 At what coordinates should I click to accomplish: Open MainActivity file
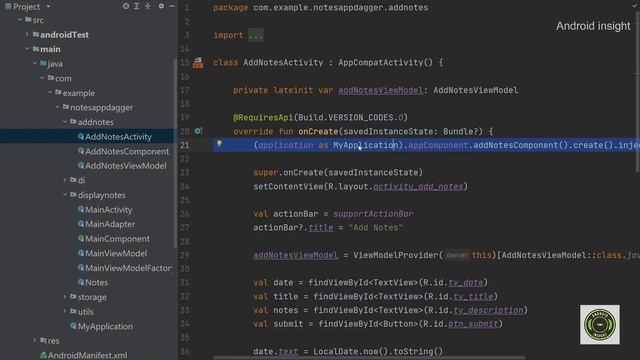(109, 210)
